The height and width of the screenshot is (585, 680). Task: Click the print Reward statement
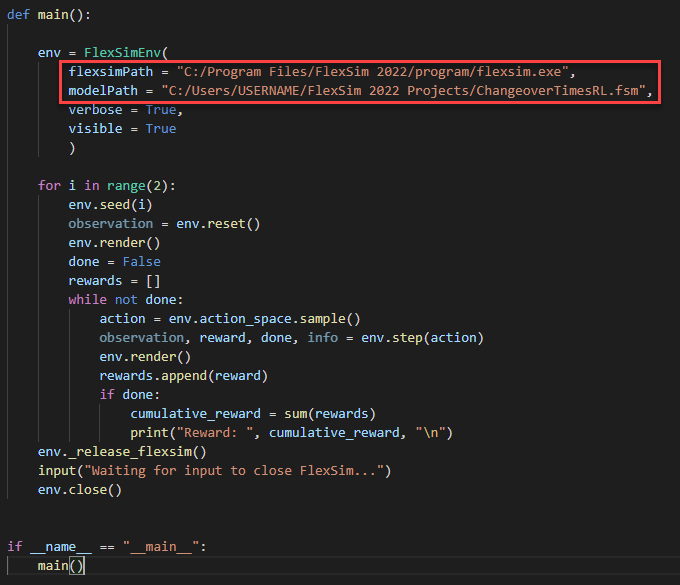coord(291,433)
